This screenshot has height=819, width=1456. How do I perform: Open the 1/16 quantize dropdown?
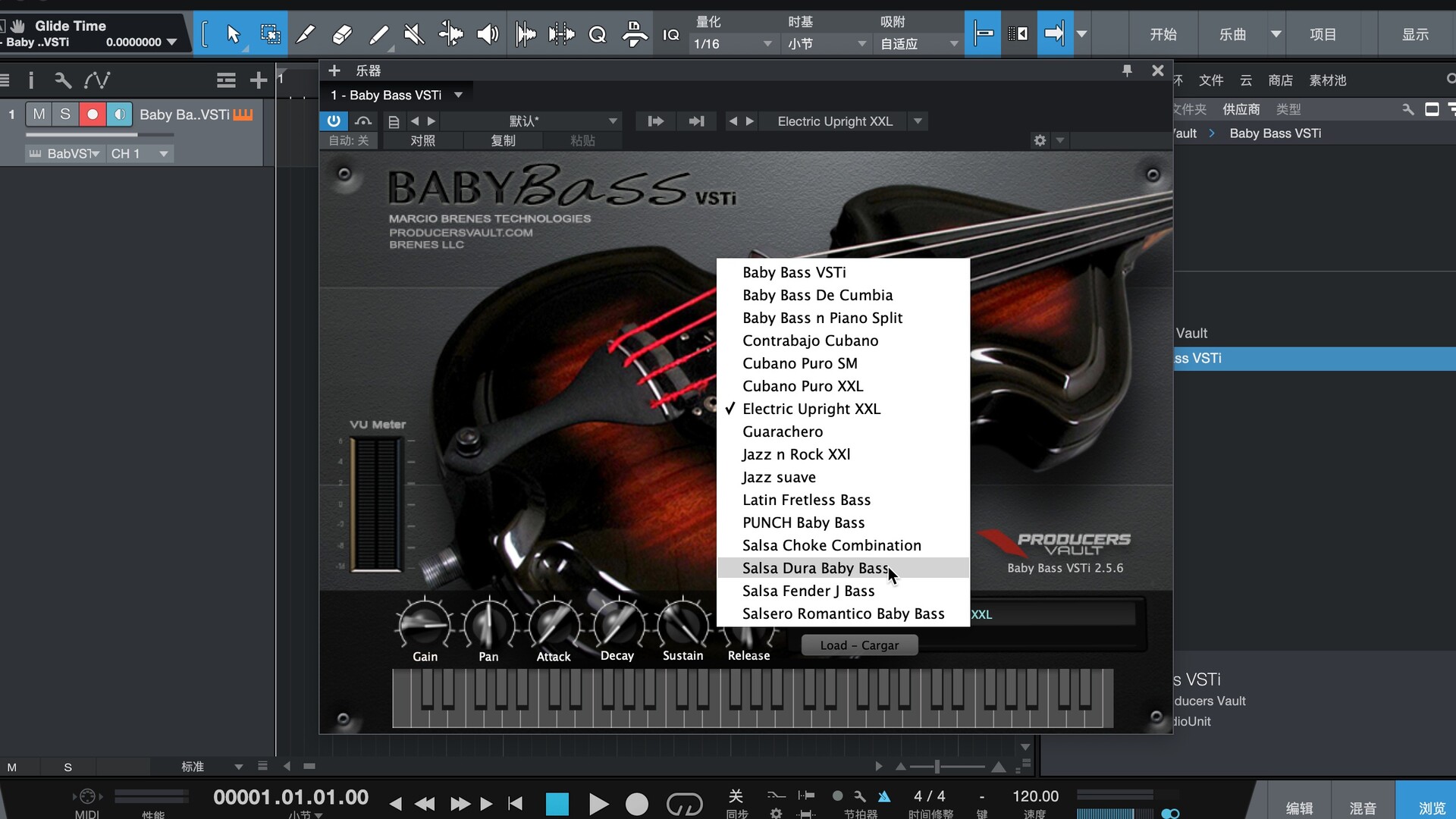[732, 44]
